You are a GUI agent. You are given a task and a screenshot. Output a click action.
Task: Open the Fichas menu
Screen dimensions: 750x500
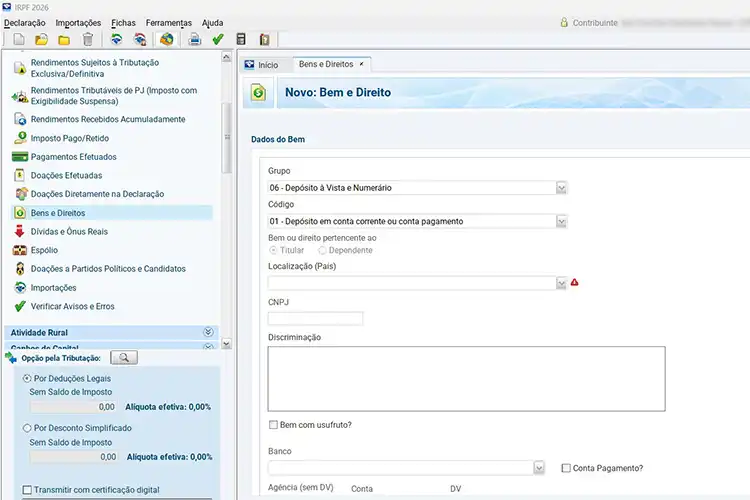[x=123, y=22]
